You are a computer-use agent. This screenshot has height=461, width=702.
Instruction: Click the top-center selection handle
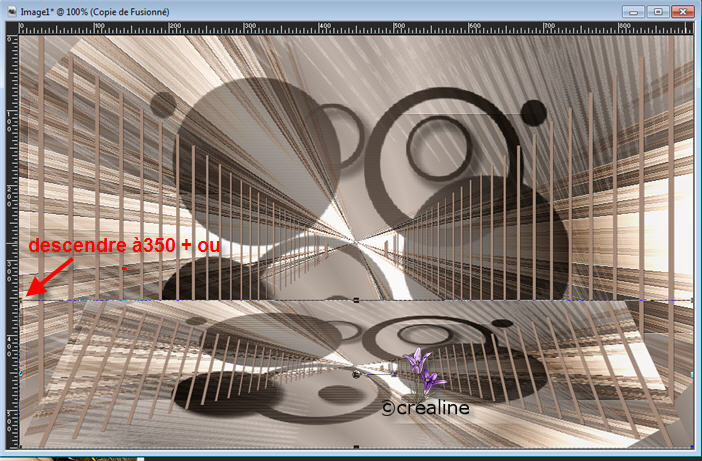(357, 300)
